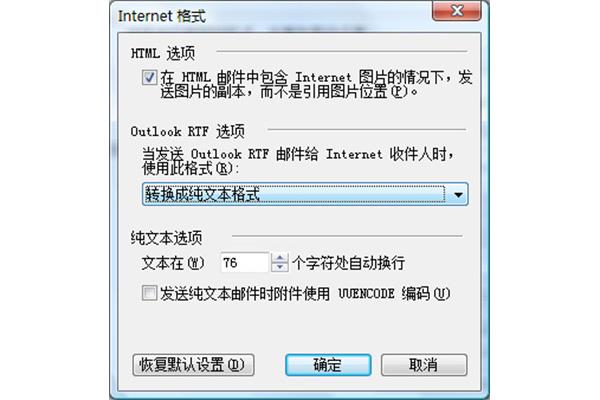Click the wrap width field showing 76
The image size is (600, 400).
245,263
